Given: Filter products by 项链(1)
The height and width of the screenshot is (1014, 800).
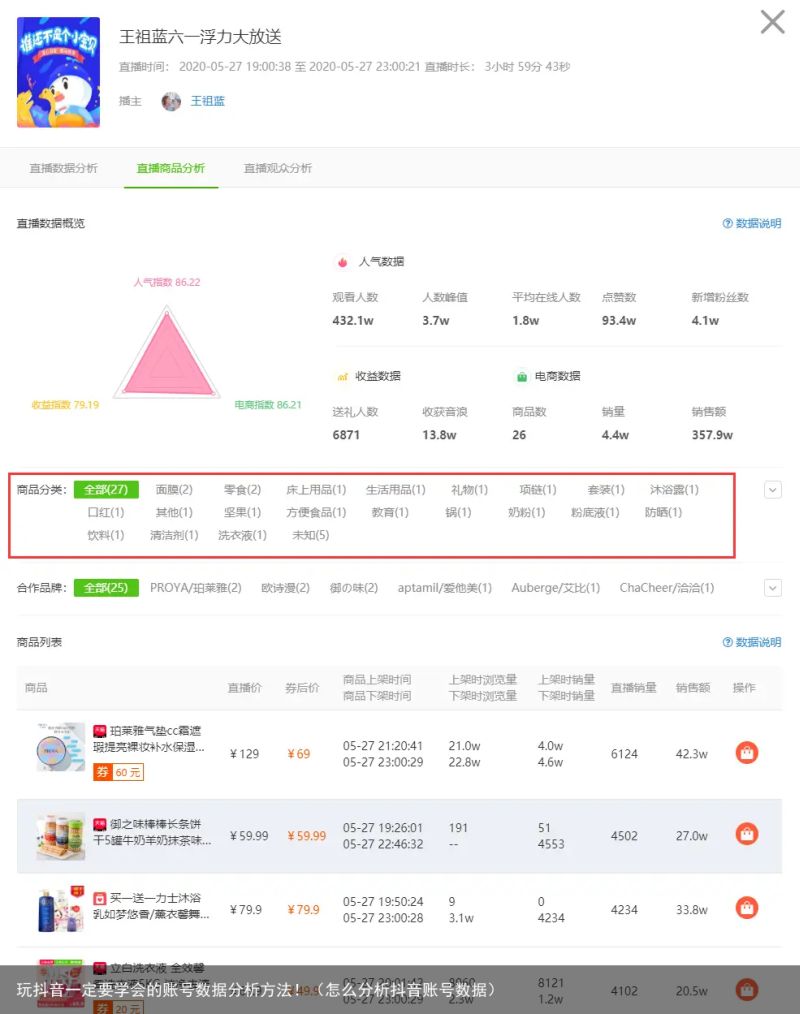Looking at the screenshot, I should 538,490.
